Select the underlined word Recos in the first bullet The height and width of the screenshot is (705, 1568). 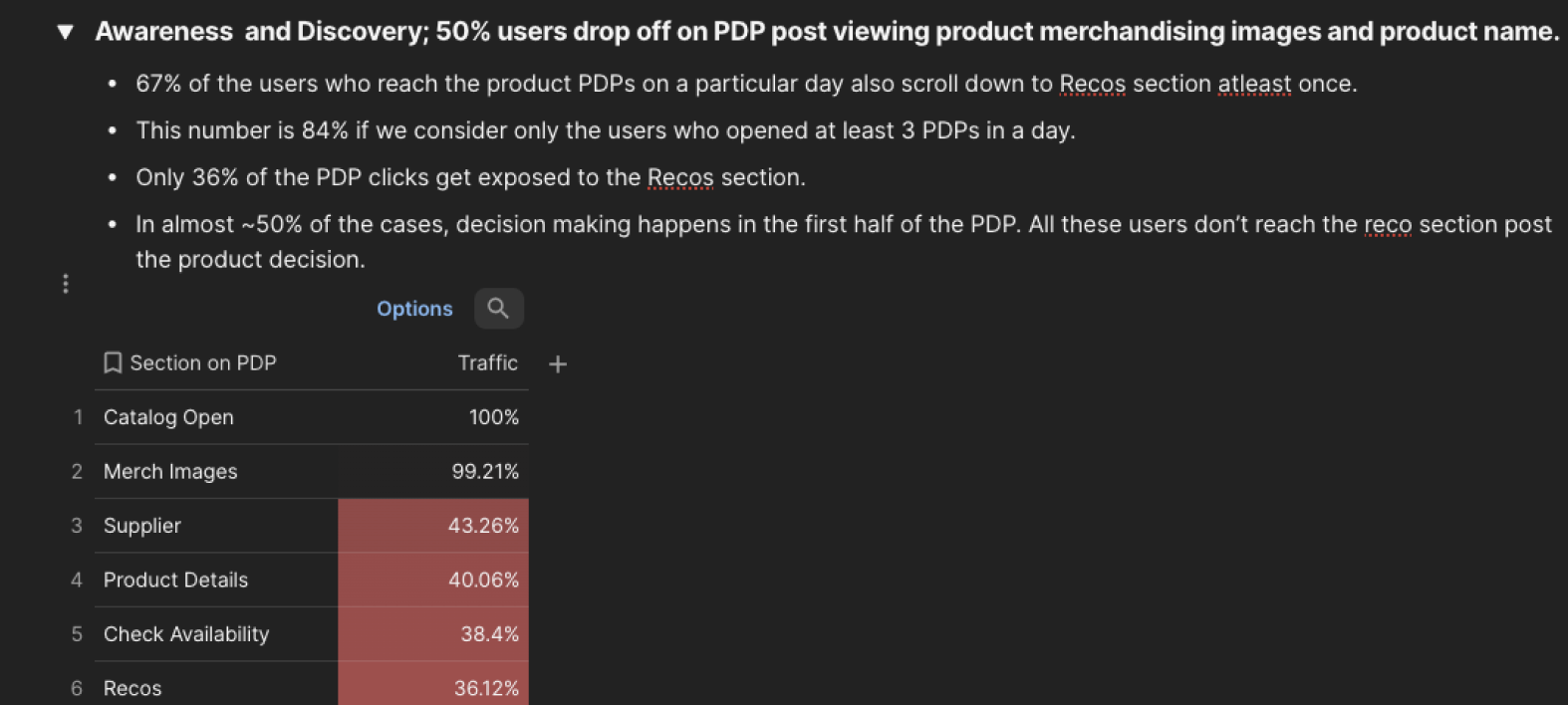1092,84
